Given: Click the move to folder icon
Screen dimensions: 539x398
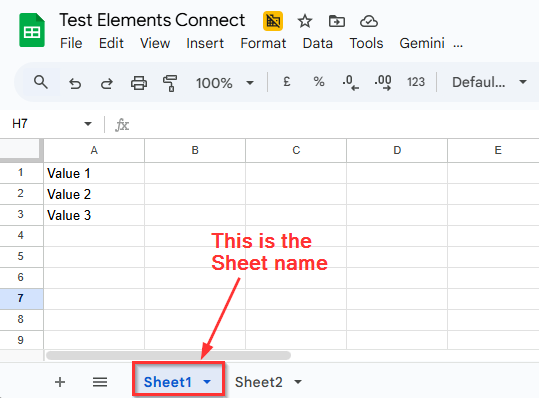Looking at the screenshot, I should [x=337, y=21].
